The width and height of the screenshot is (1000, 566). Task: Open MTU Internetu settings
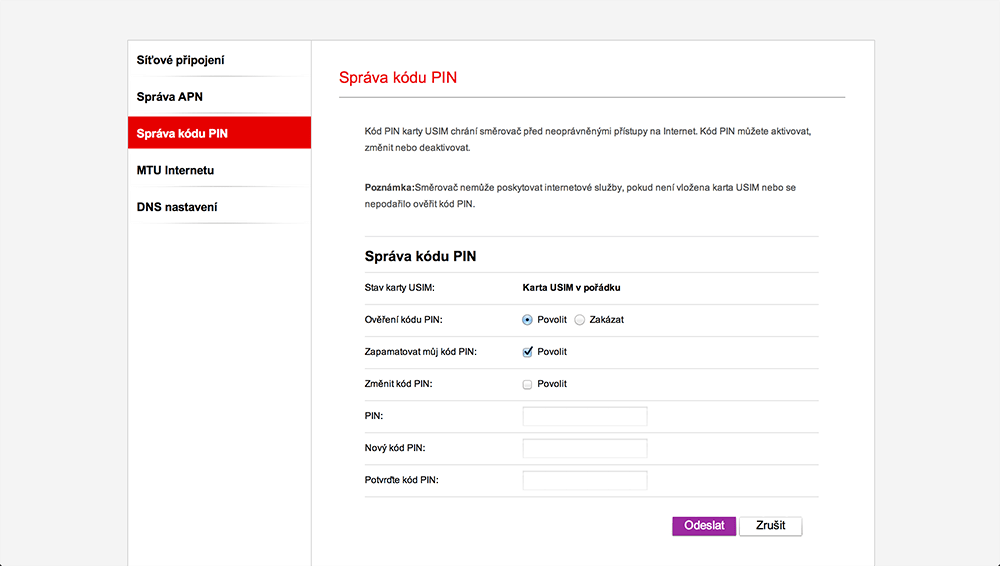click(x=219, y=170)
